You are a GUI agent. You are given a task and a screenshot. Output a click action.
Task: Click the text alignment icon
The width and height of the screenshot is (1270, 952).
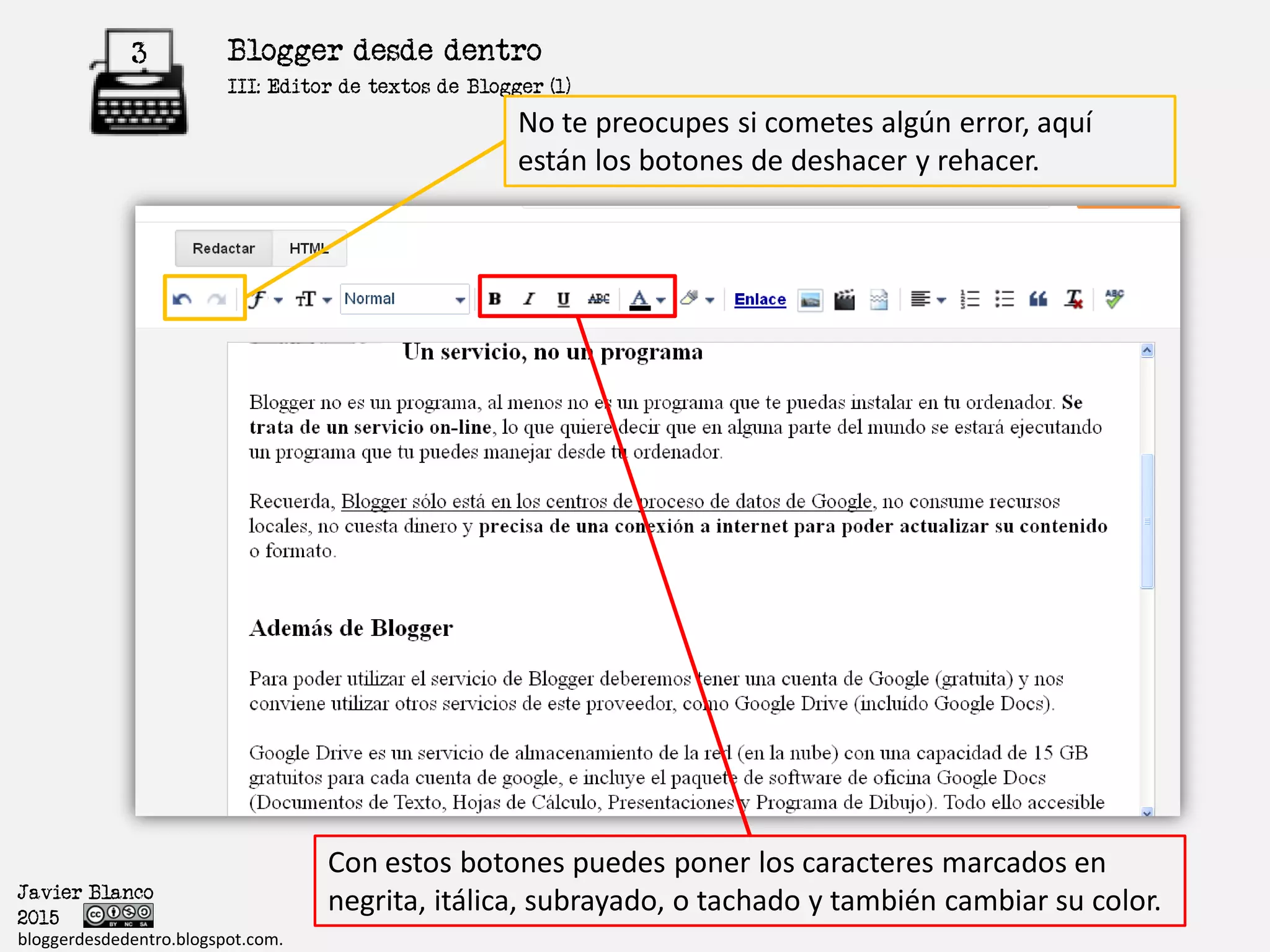[920, 299]
